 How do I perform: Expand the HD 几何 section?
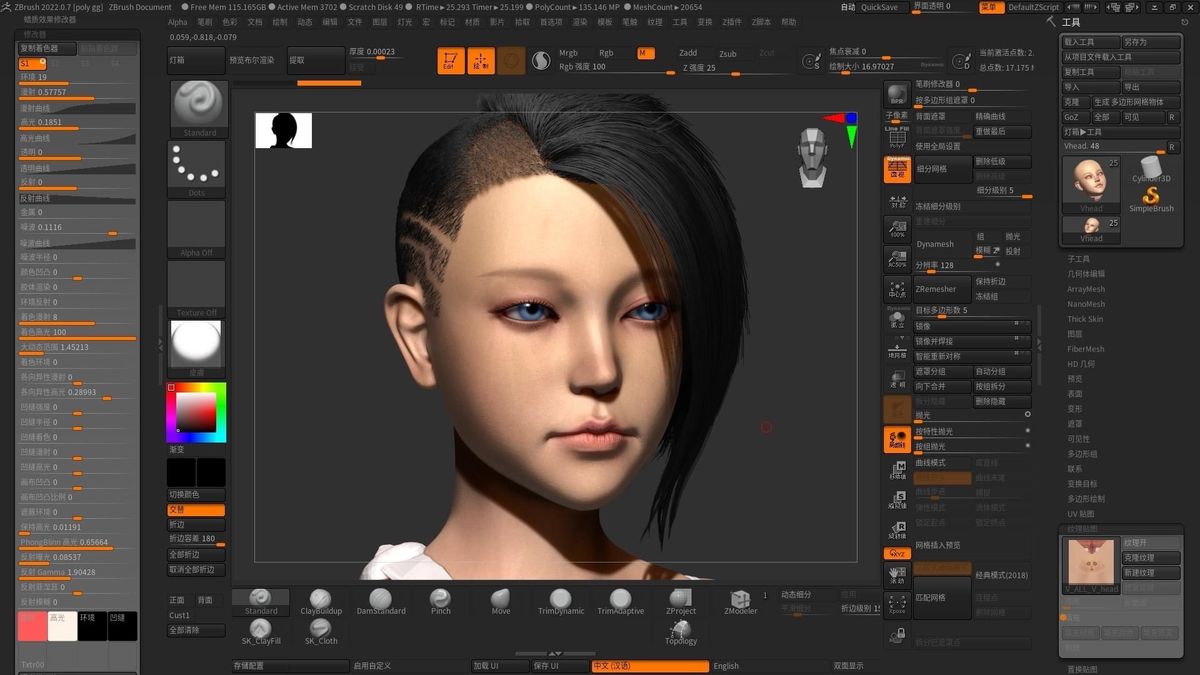coord(1080,364)
